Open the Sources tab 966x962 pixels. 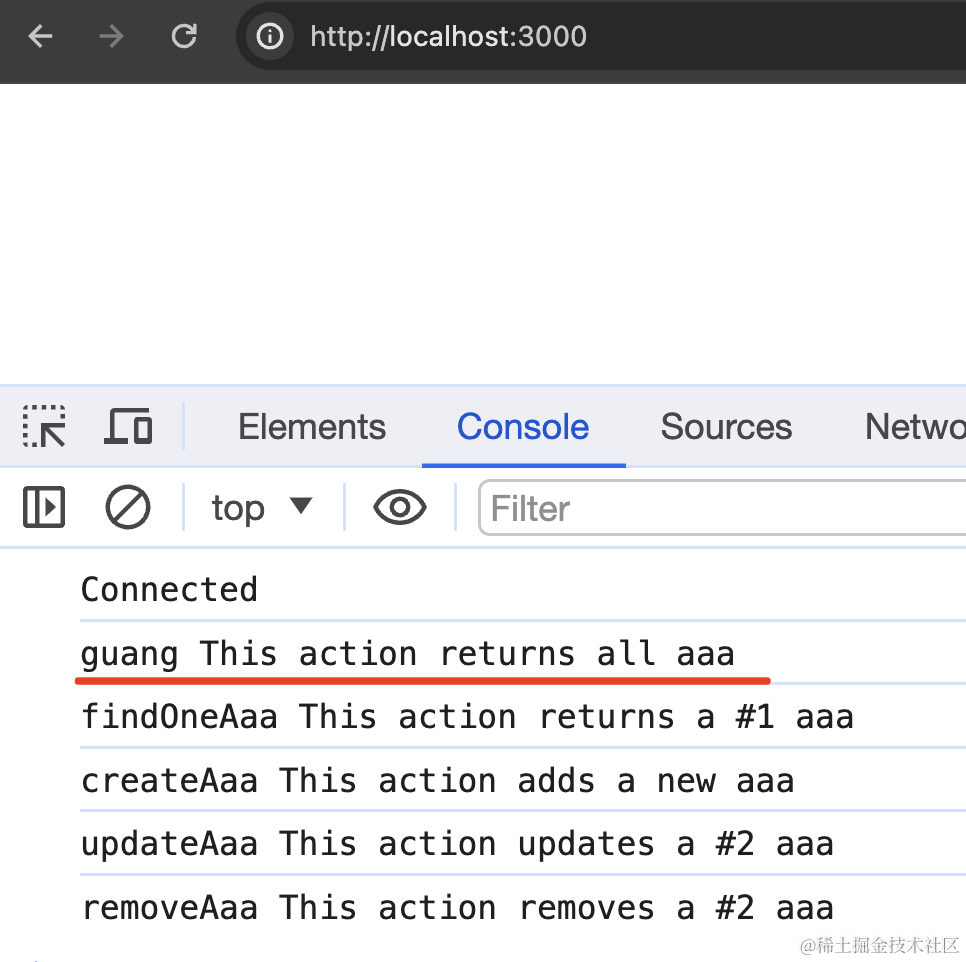coord(726,427)
